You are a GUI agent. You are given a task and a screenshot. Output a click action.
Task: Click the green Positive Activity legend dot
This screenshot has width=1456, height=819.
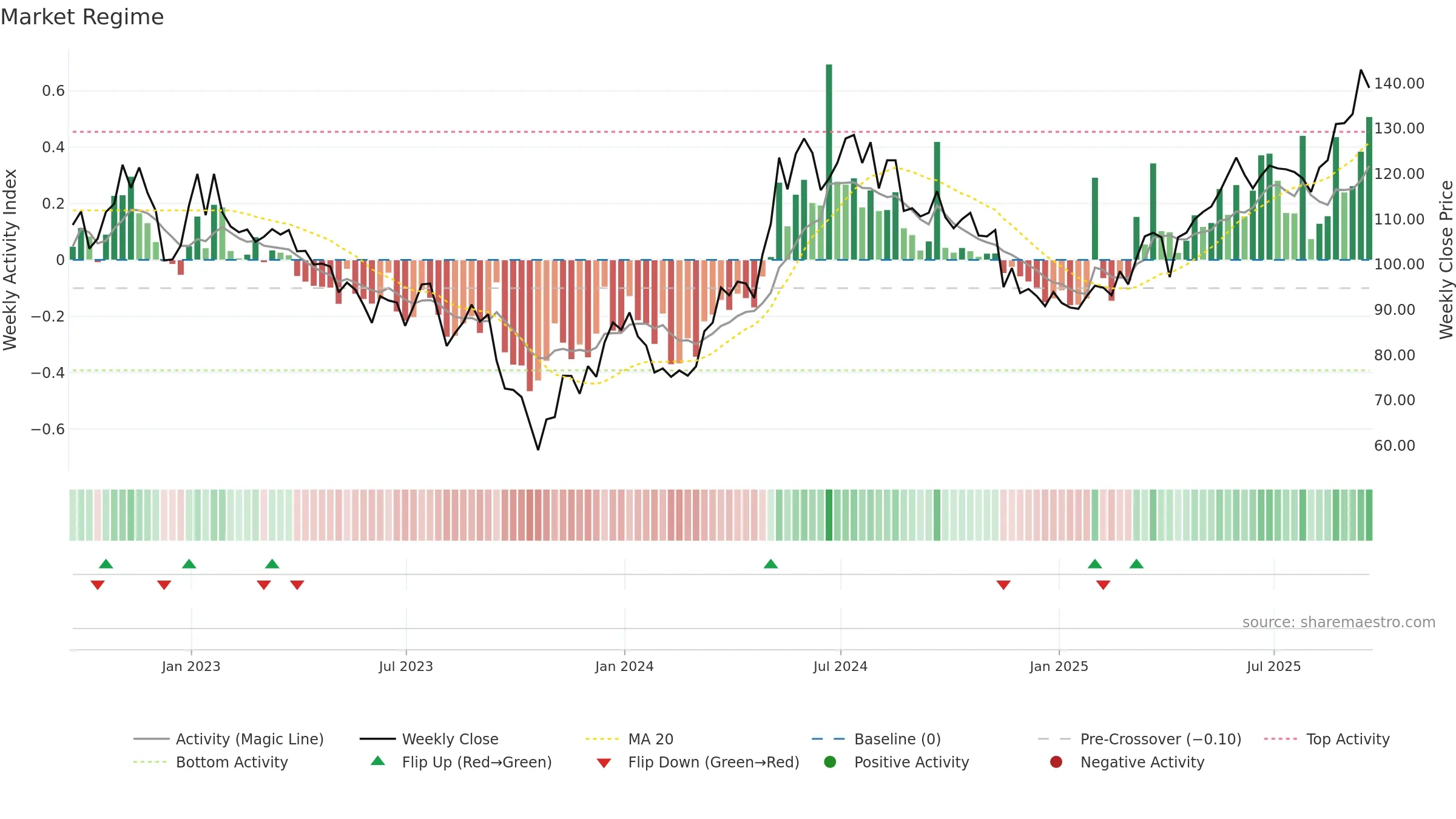(x=831, y=762)
